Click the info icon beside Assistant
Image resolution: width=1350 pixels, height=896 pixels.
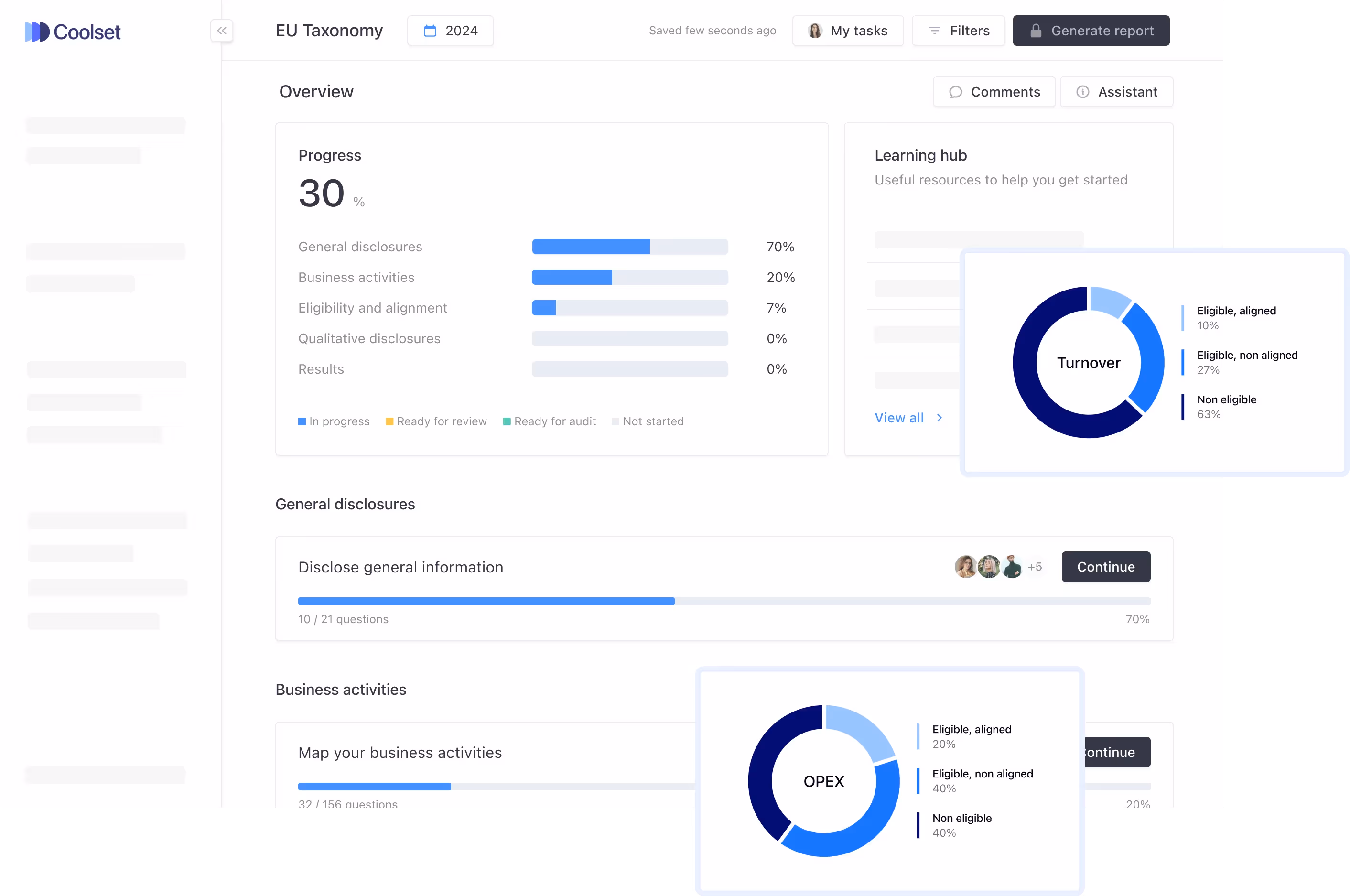[x=1082, y=92]
